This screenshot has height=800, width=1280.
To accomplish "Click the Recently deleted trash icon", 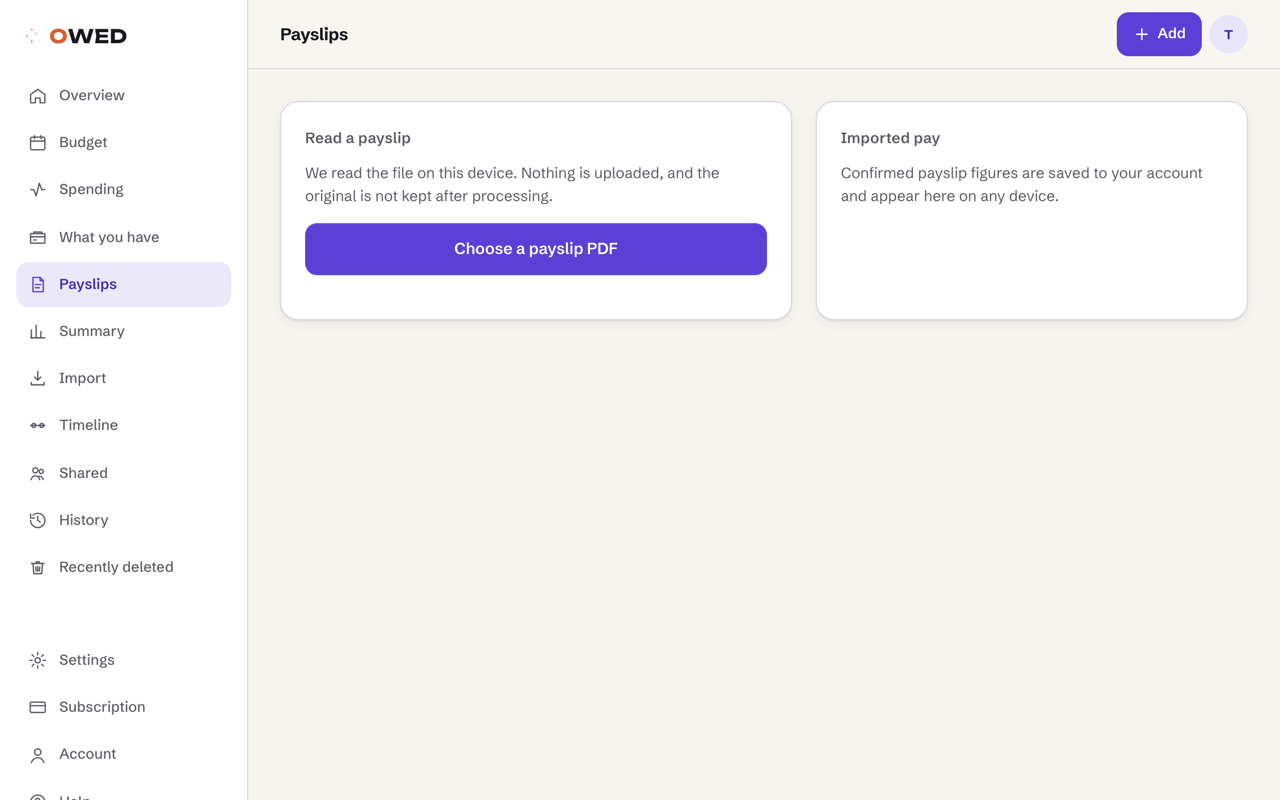I will pyautogui.click(x=38, y=568).
